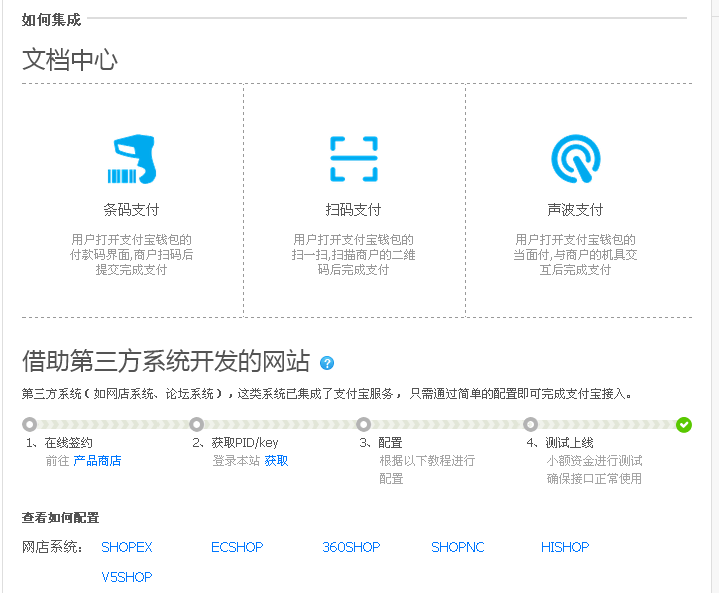719x593 pixels.
Task: Click the 扫码支付 description text
Action: pyautogui.click(x=354, y=255)
